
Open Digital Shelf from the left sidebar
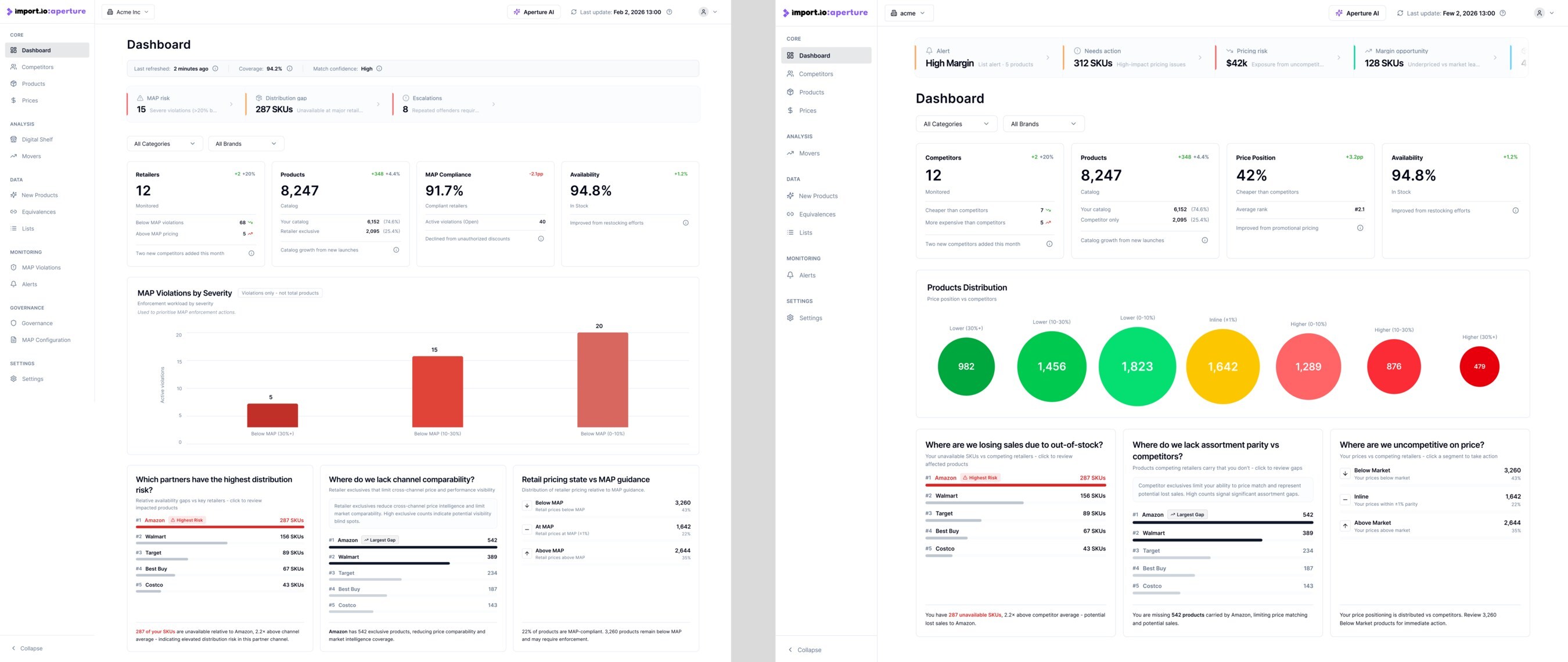pyautogui.click(x=37, y=139)
